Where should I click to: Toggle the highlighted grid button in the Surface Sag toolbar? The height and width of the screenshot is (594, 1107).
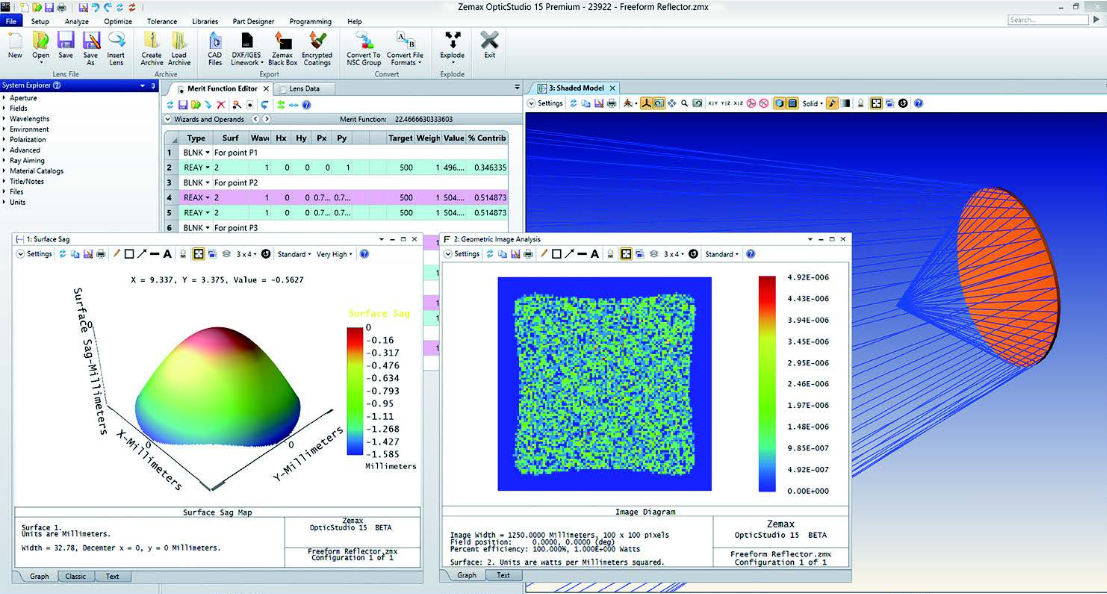(x=198, y=254)
